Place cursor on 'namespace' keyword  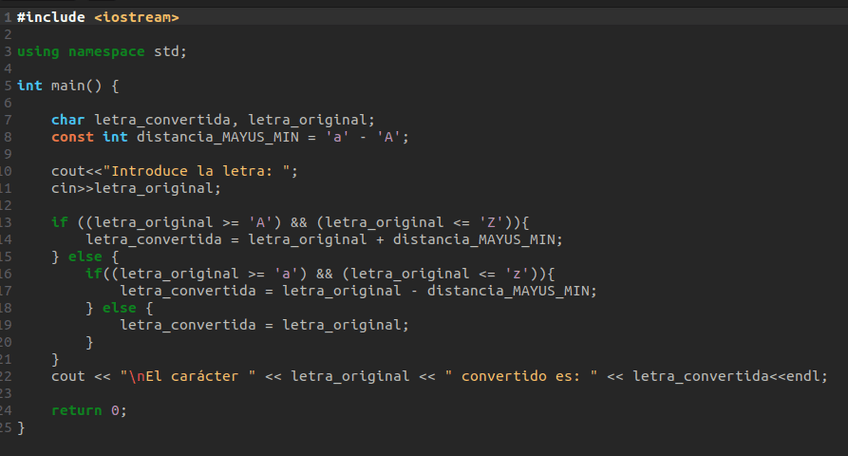point(106,51)
